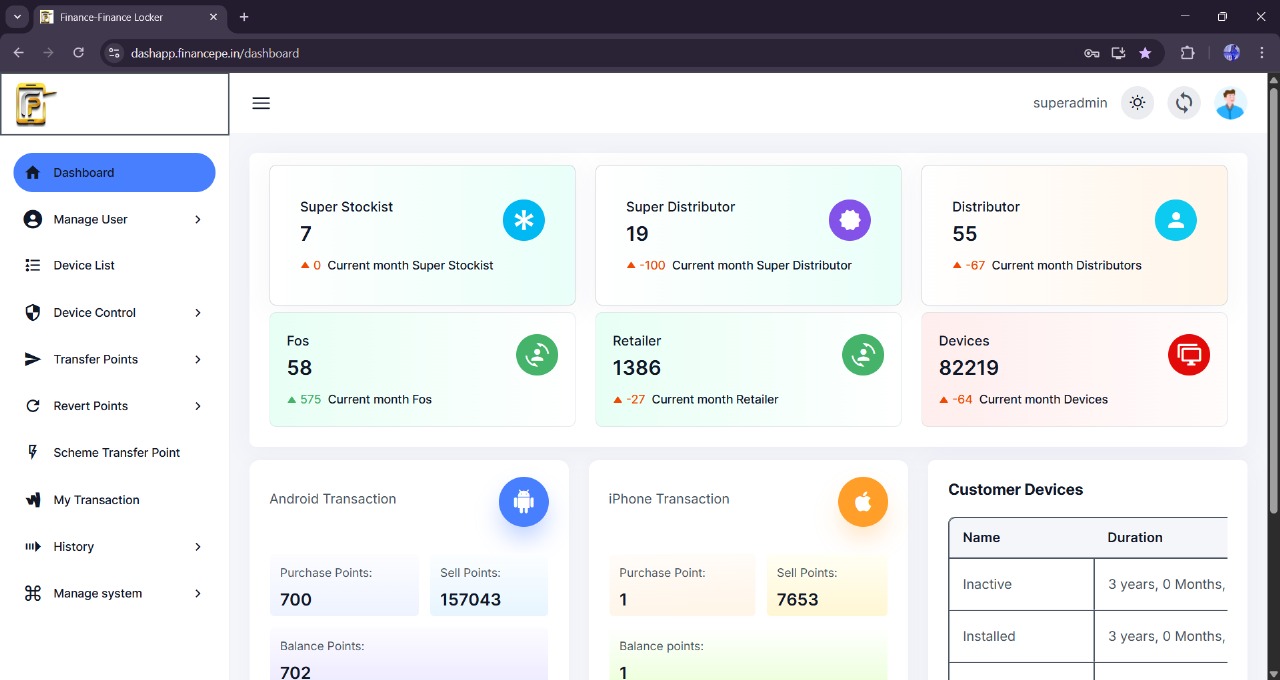This screenshot has height=680, width=1280.
Task: Open Scheme Transfer Point menu item
Action: click(114, 452)
